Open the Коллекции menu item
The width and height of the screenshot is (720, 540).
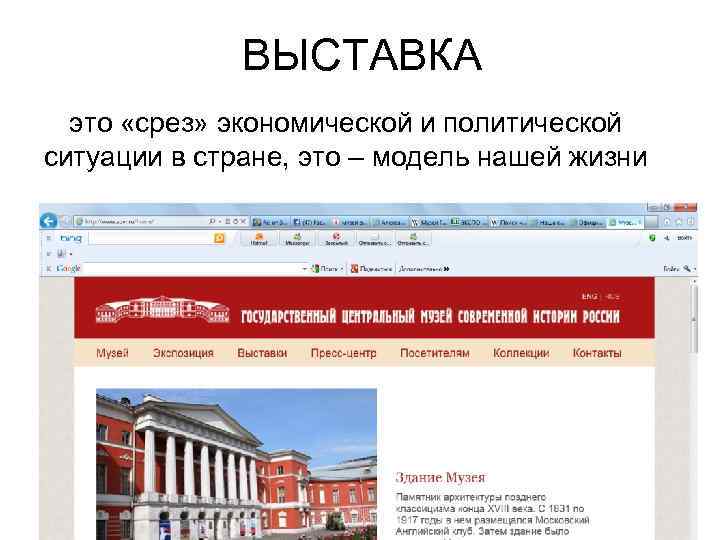pos(521,353)
